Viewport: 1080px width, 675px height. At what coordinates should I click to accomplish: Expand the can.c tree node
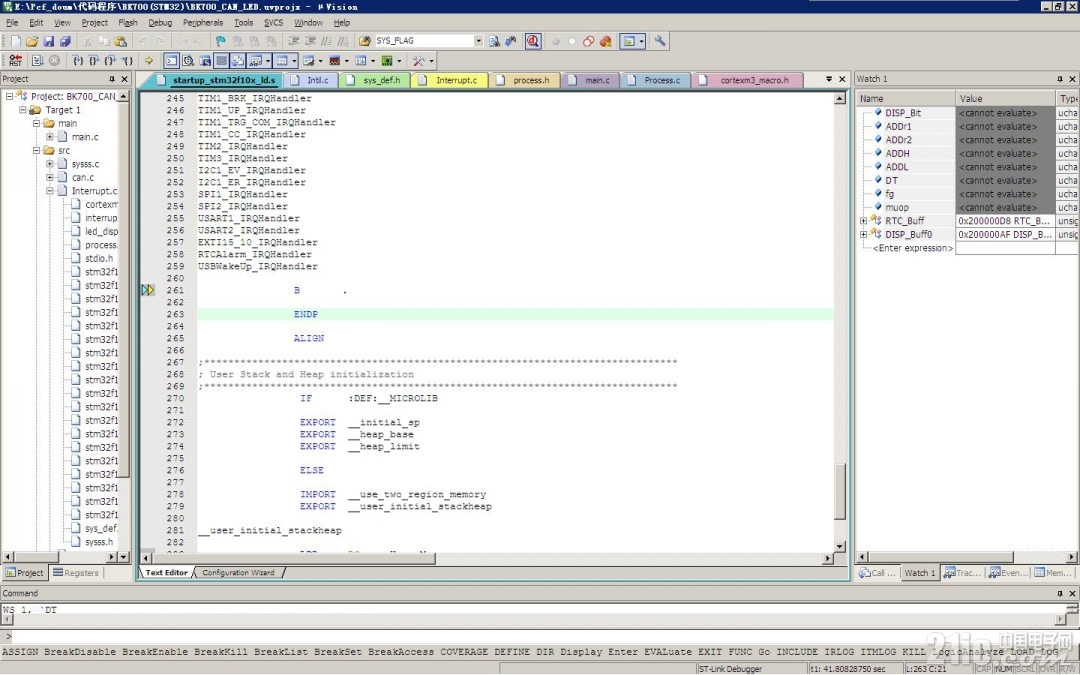tap(50, 177)
